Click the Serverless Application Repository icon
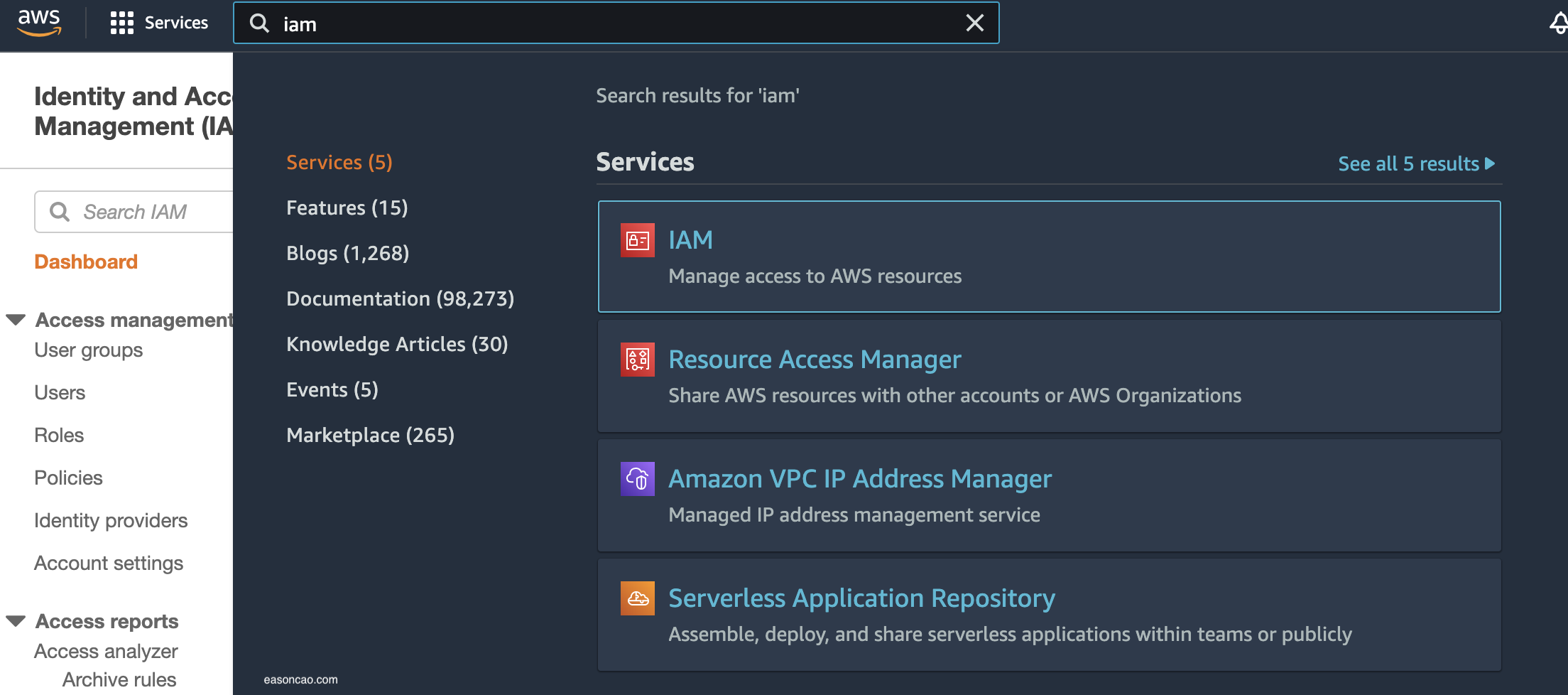The width and height of the screenshot is (1568, 695). pyautogui.click(x=637, y=598)
